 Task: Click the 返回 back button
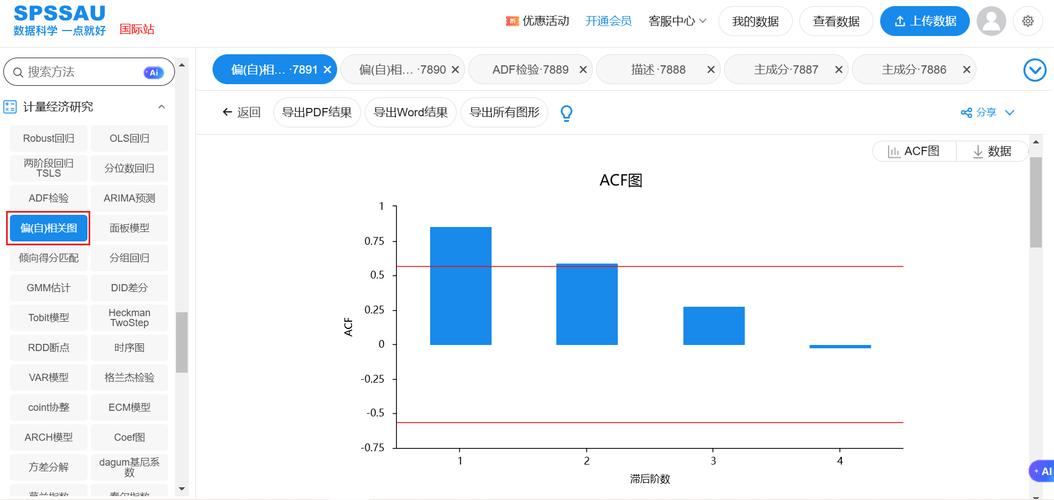point(241,113)
